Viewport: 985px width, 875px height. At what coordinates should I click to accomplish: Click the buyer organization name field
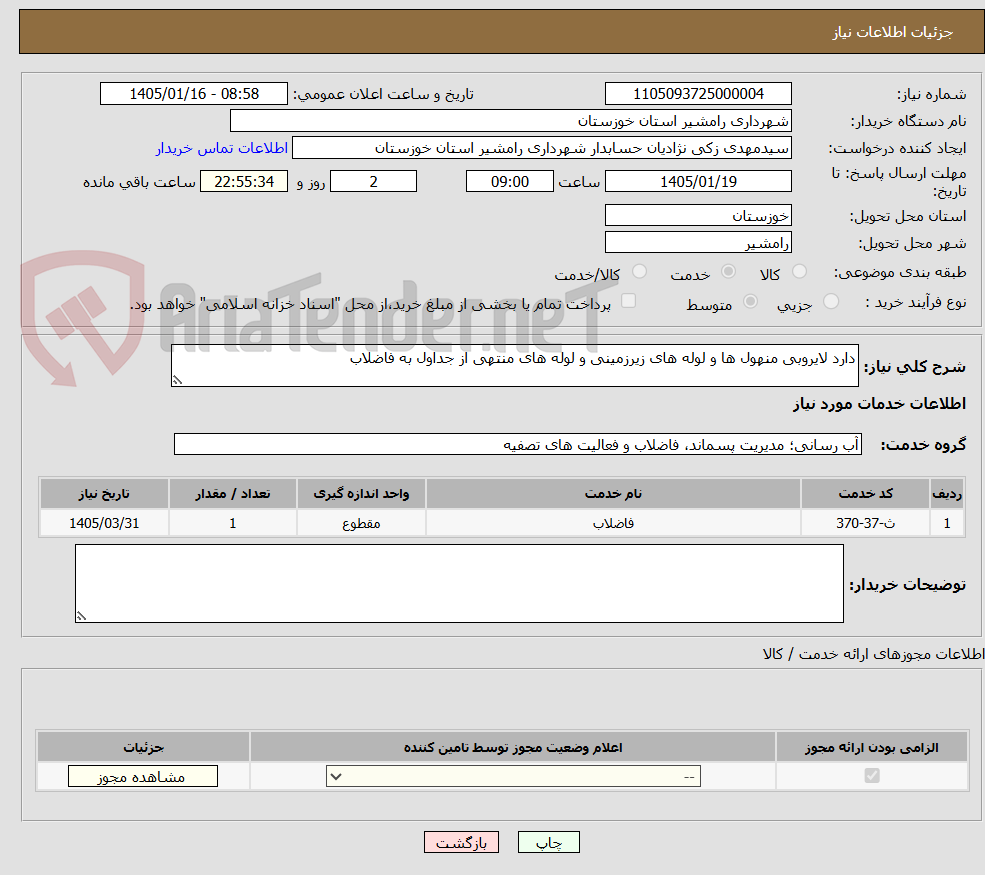pos(511,121)
